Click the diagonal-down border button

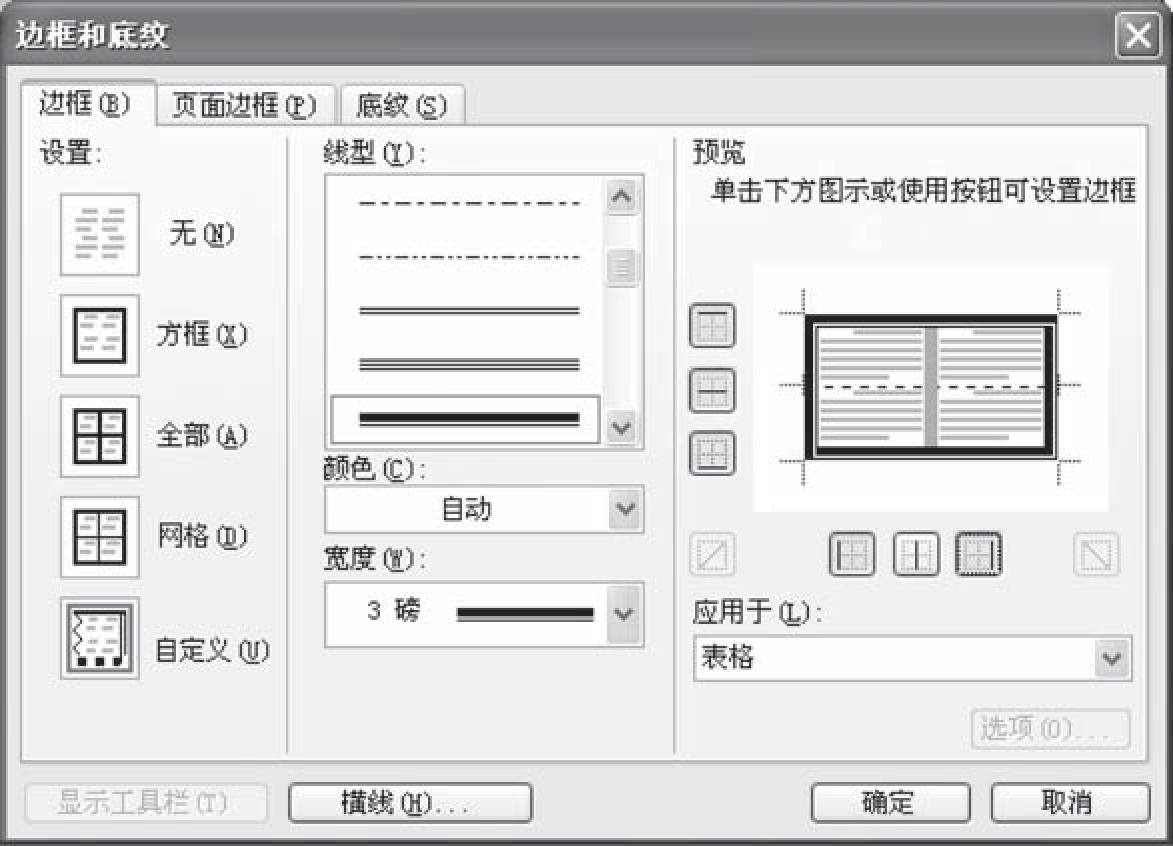(1096, 554)
